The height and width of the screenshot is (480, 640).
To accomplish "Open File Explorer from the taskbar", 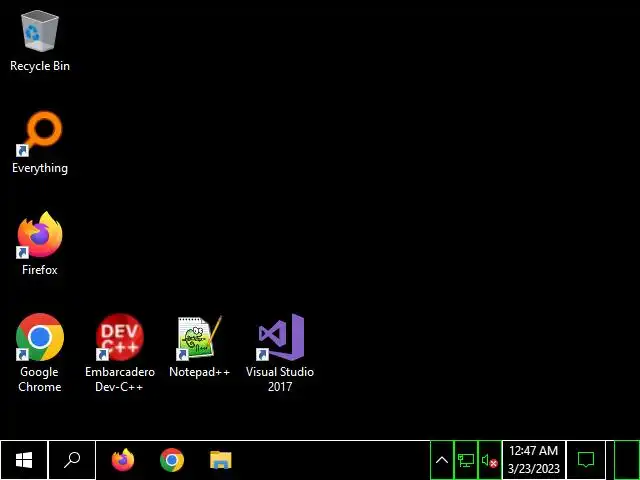I will tap(221, 460).
